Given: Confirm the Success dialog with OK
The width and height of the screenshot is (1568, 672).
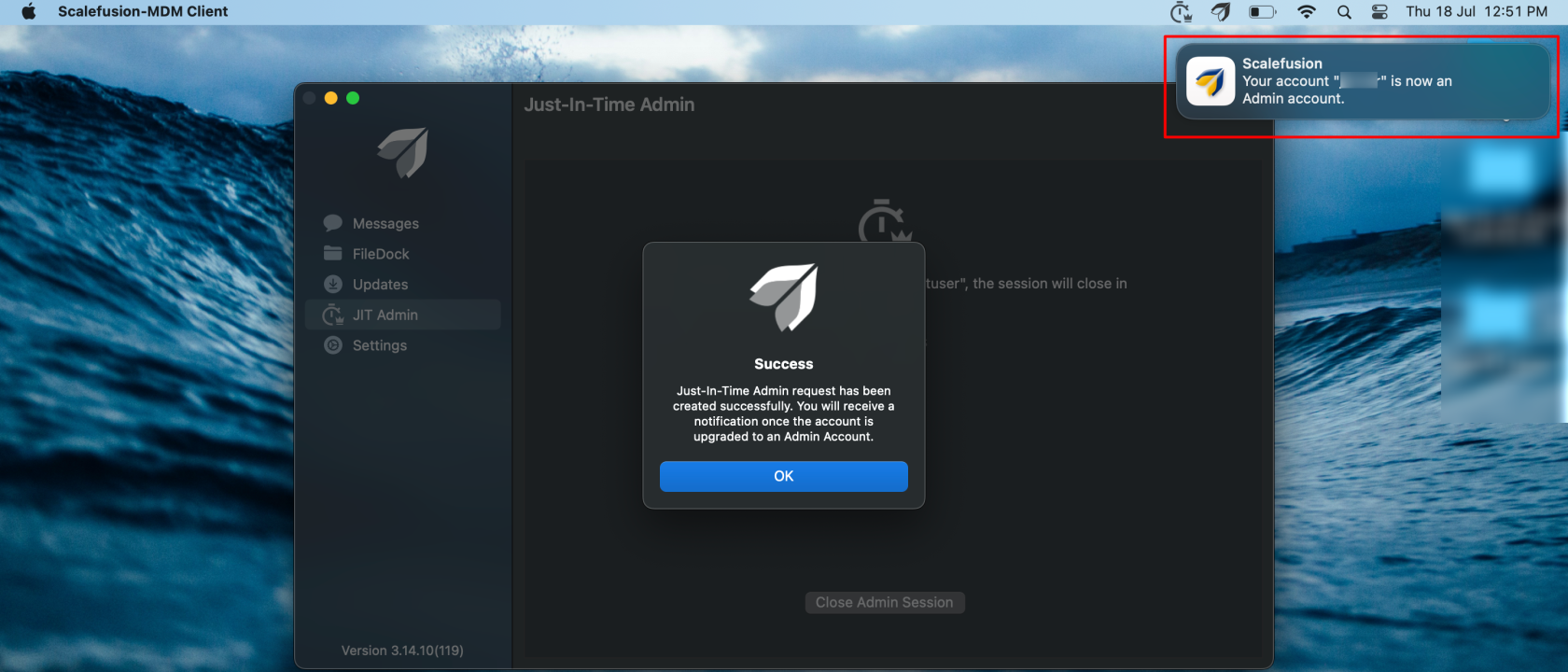Looking at the screenshot, I should pos(784,476).
